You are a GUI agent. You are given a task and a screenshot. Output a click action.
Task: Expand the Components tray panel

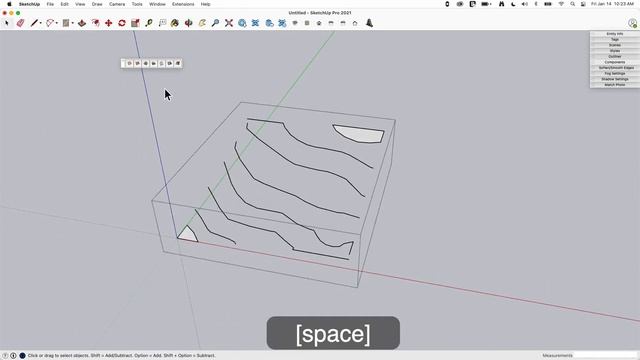615,62
